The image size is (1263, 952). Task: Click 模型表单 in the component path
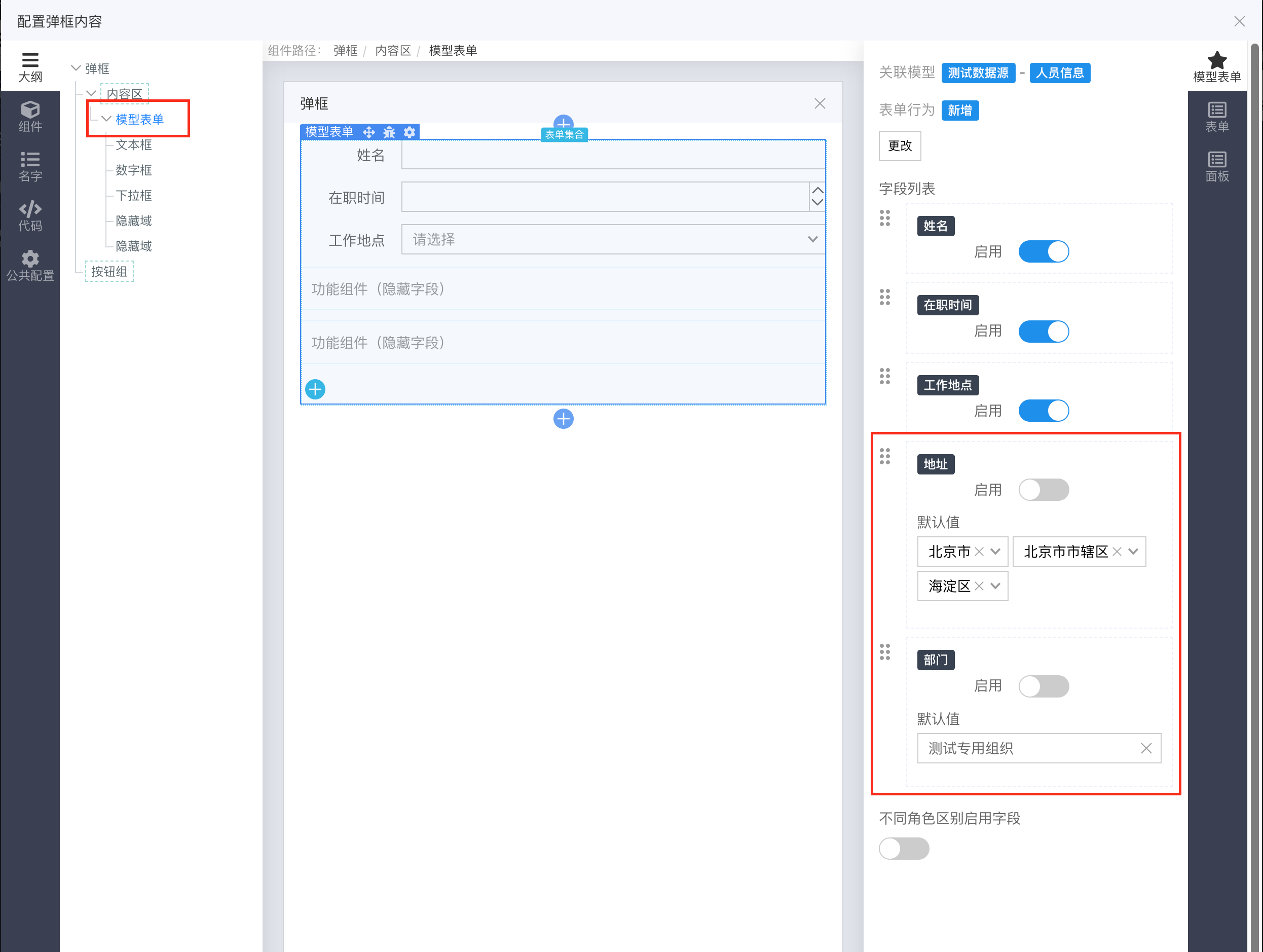453,50
